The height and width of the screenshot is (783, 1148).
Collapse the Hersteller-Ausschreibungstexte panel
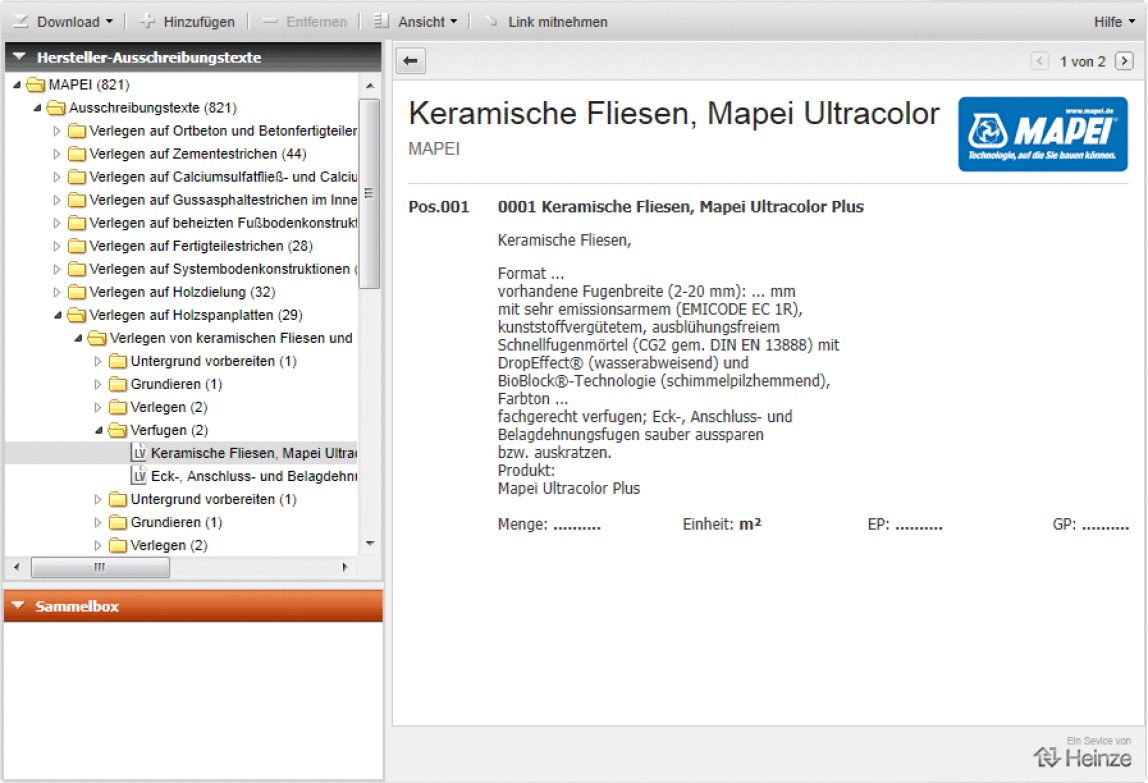coord(20,56)
